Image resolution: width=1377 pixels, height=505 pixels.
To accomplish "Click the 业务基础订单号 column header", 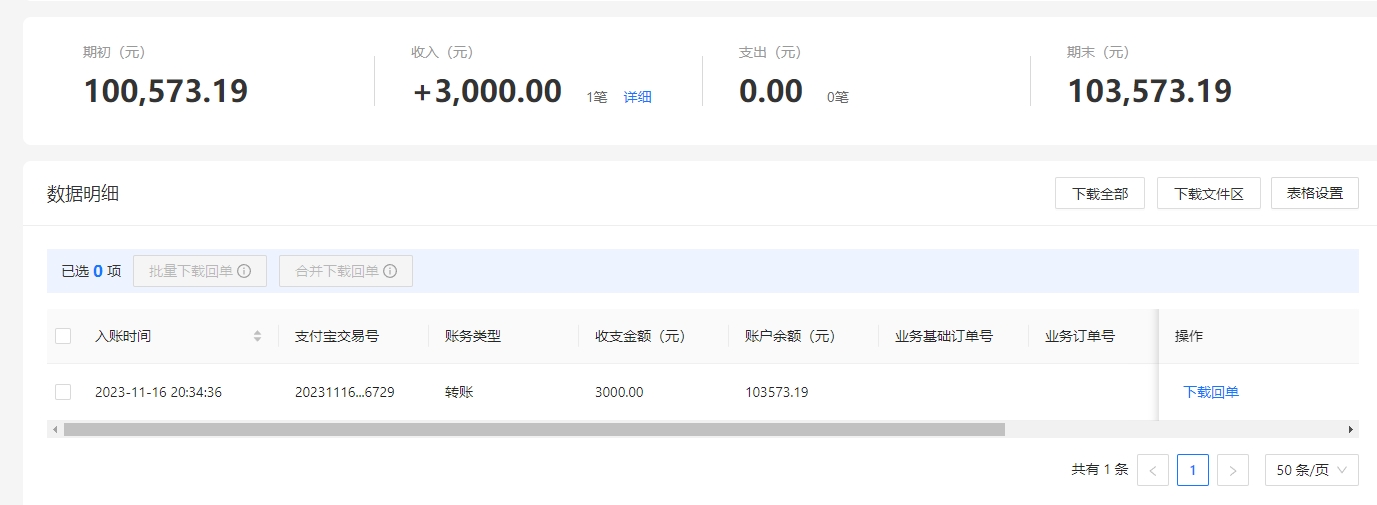I will click(x=944, y=336).
